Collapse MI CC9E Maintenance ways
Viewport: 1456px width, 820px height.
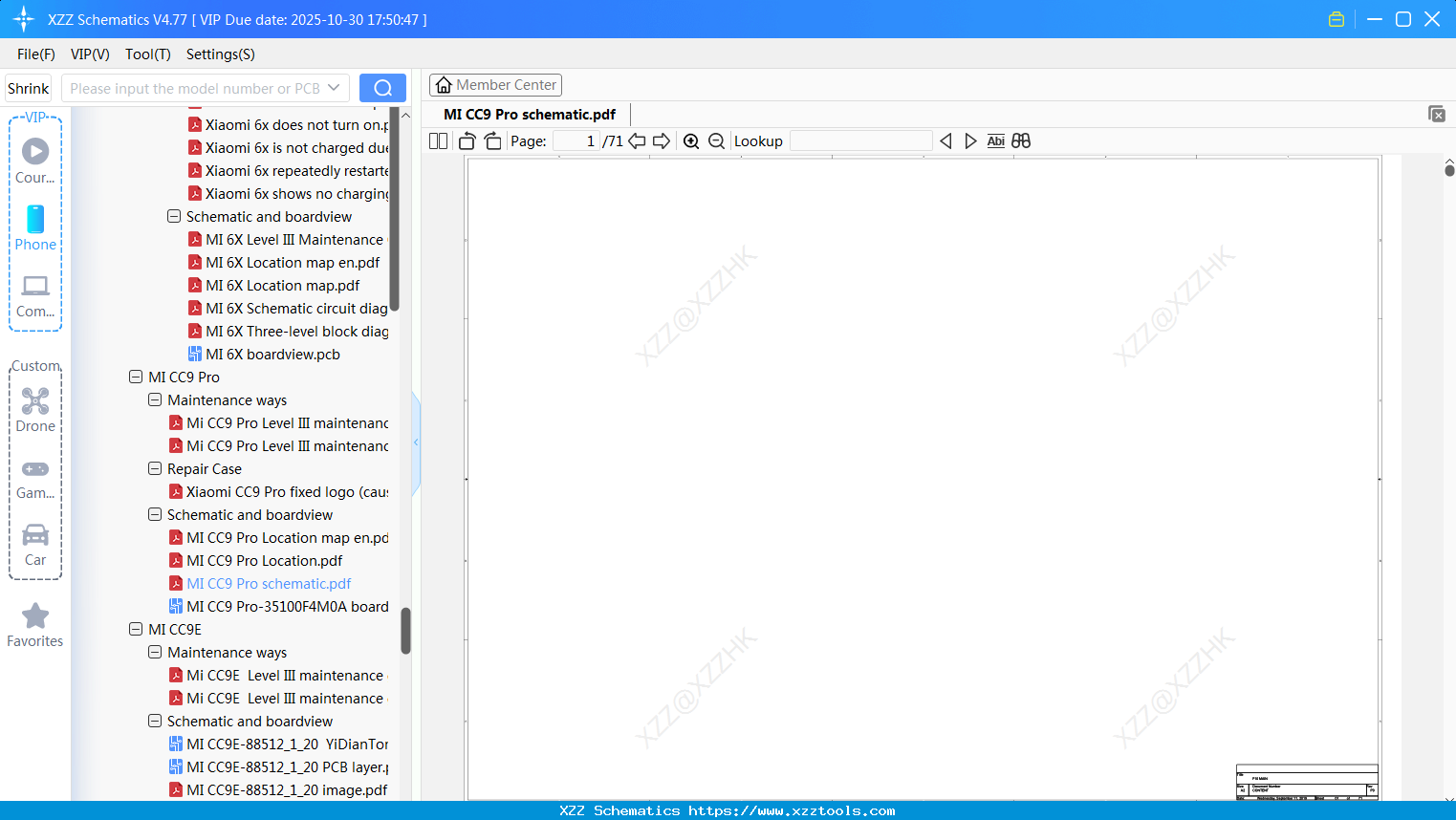[155, 653]
